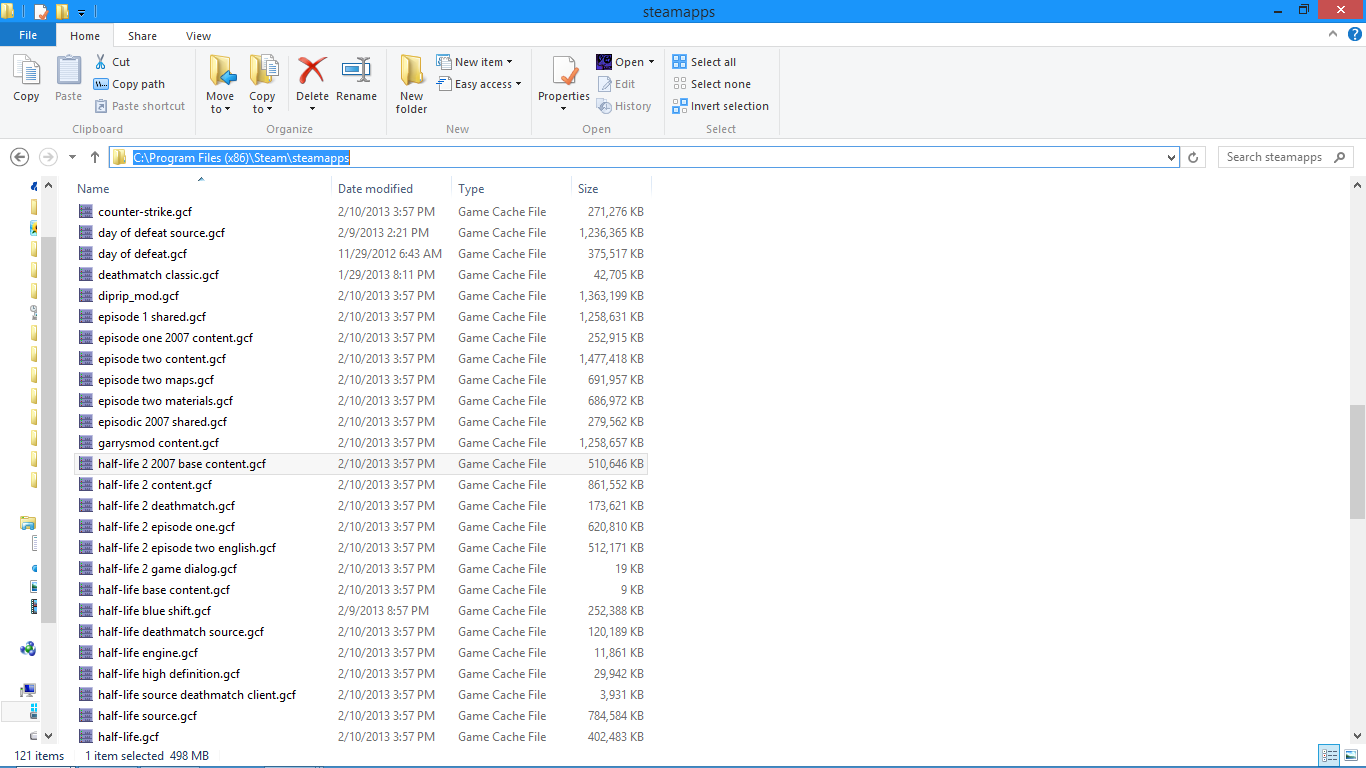Expand the Easy access menu
This screenshot has width=1366, height=768.
point(480,84)
